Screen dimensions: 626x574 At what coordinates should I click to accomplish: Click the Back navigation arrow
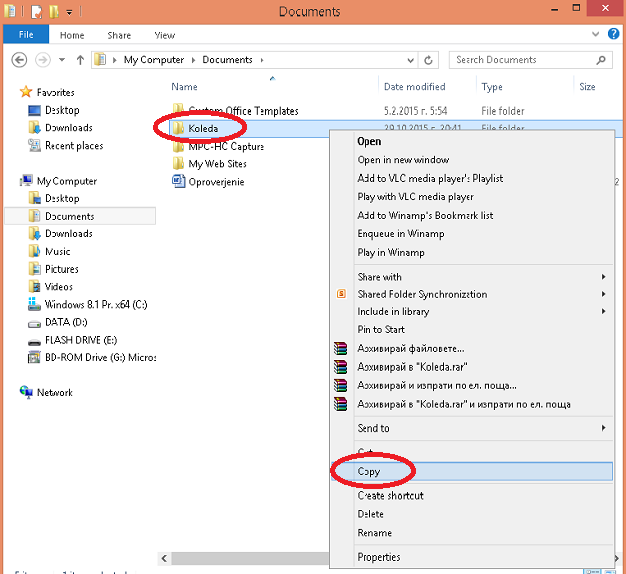click(17, 60)
